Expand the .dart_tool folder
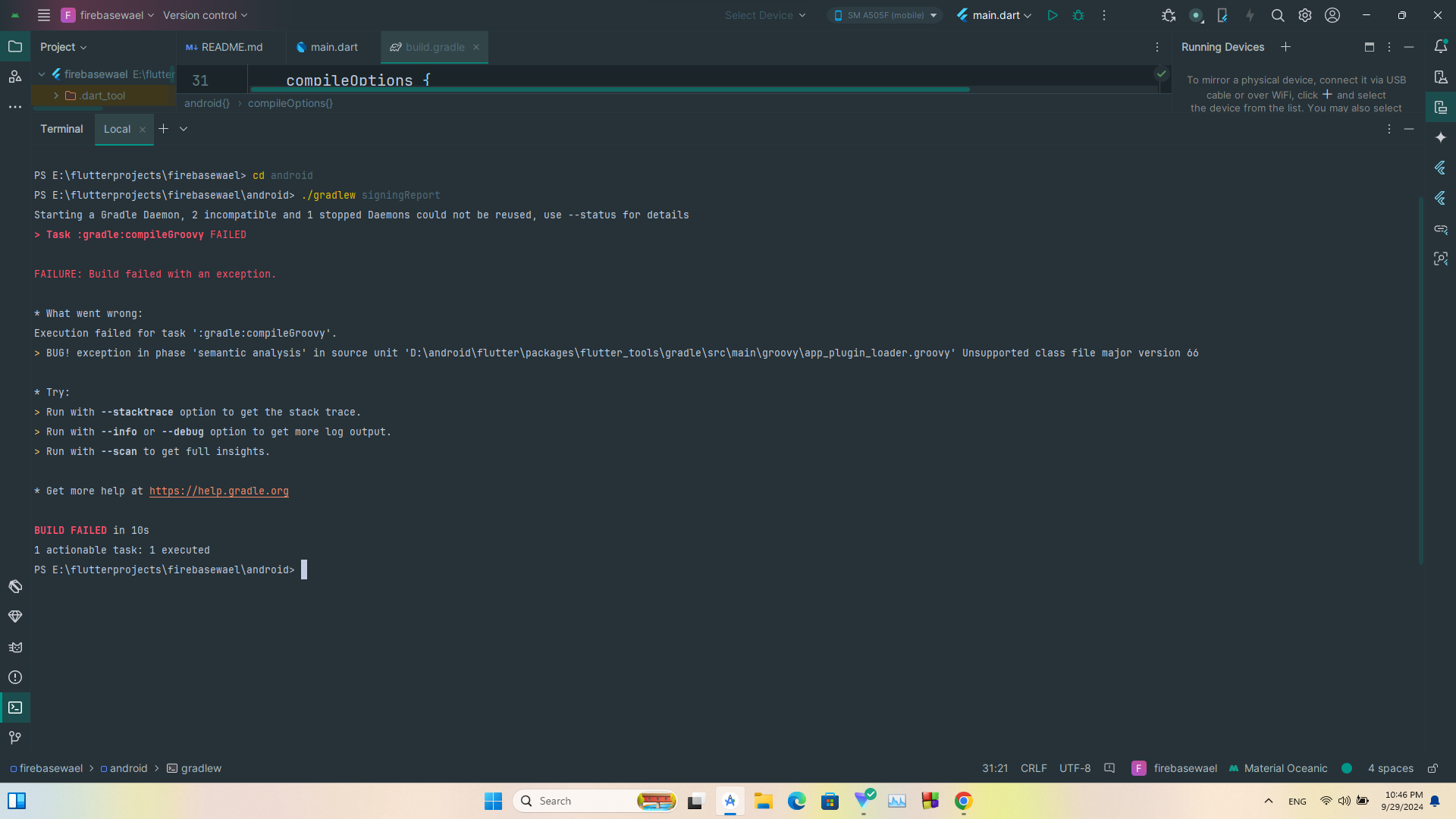This screenshot has width=1456, height=819. pos(56,96)
